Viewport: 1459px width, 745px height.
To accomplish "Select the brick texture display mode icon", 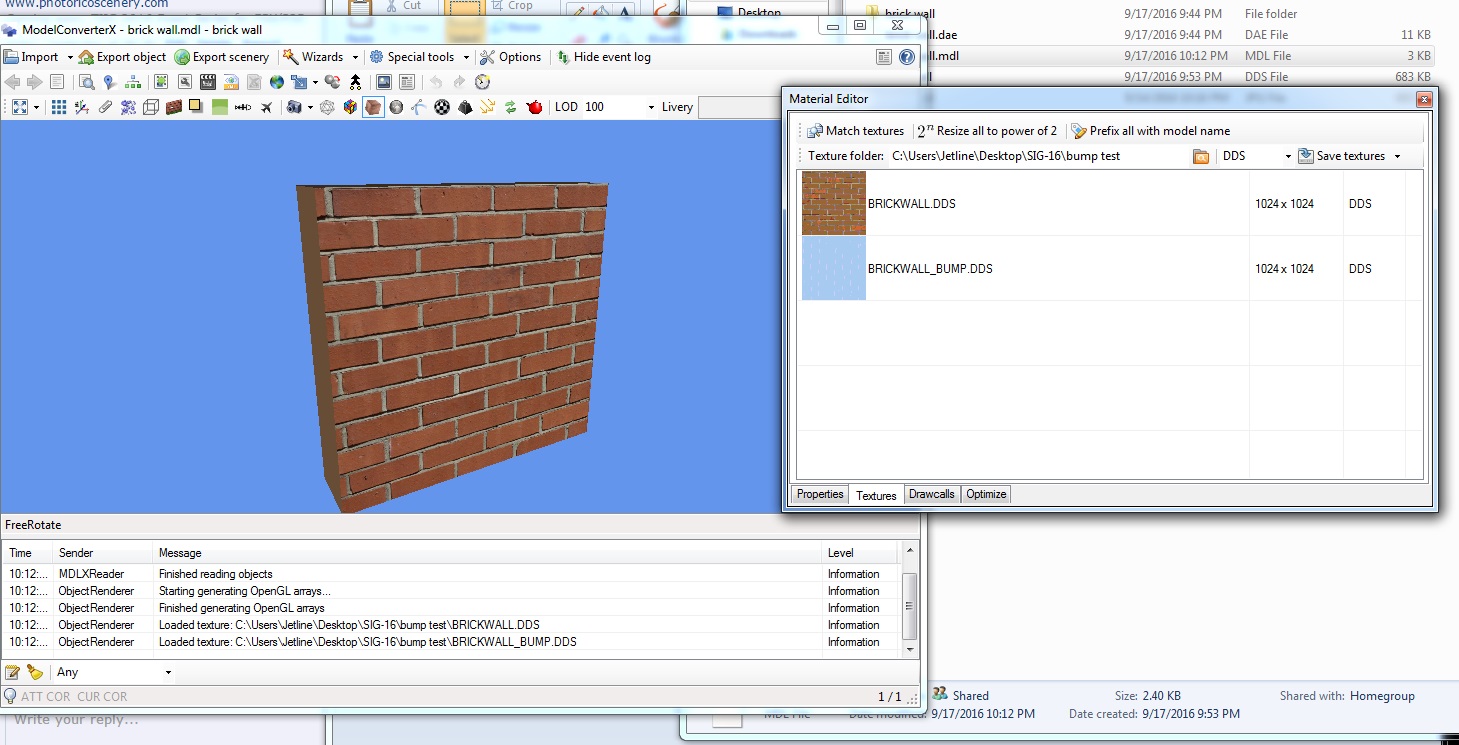I will [172, 107].
